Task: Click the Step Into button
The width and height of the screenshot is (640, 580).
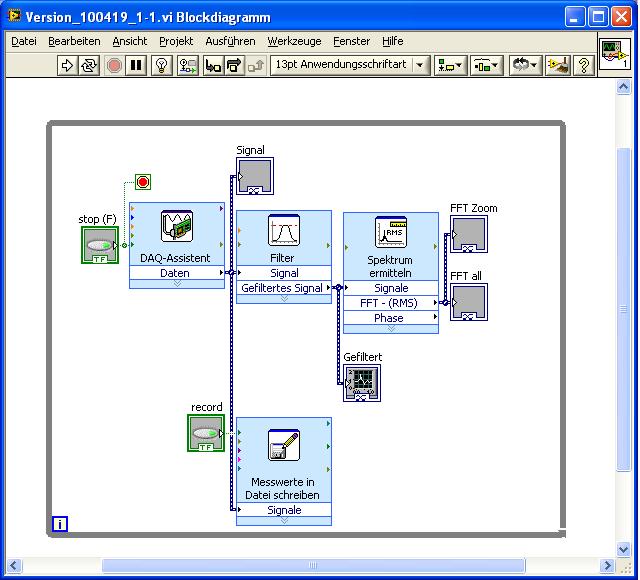Action: (213, 65)
